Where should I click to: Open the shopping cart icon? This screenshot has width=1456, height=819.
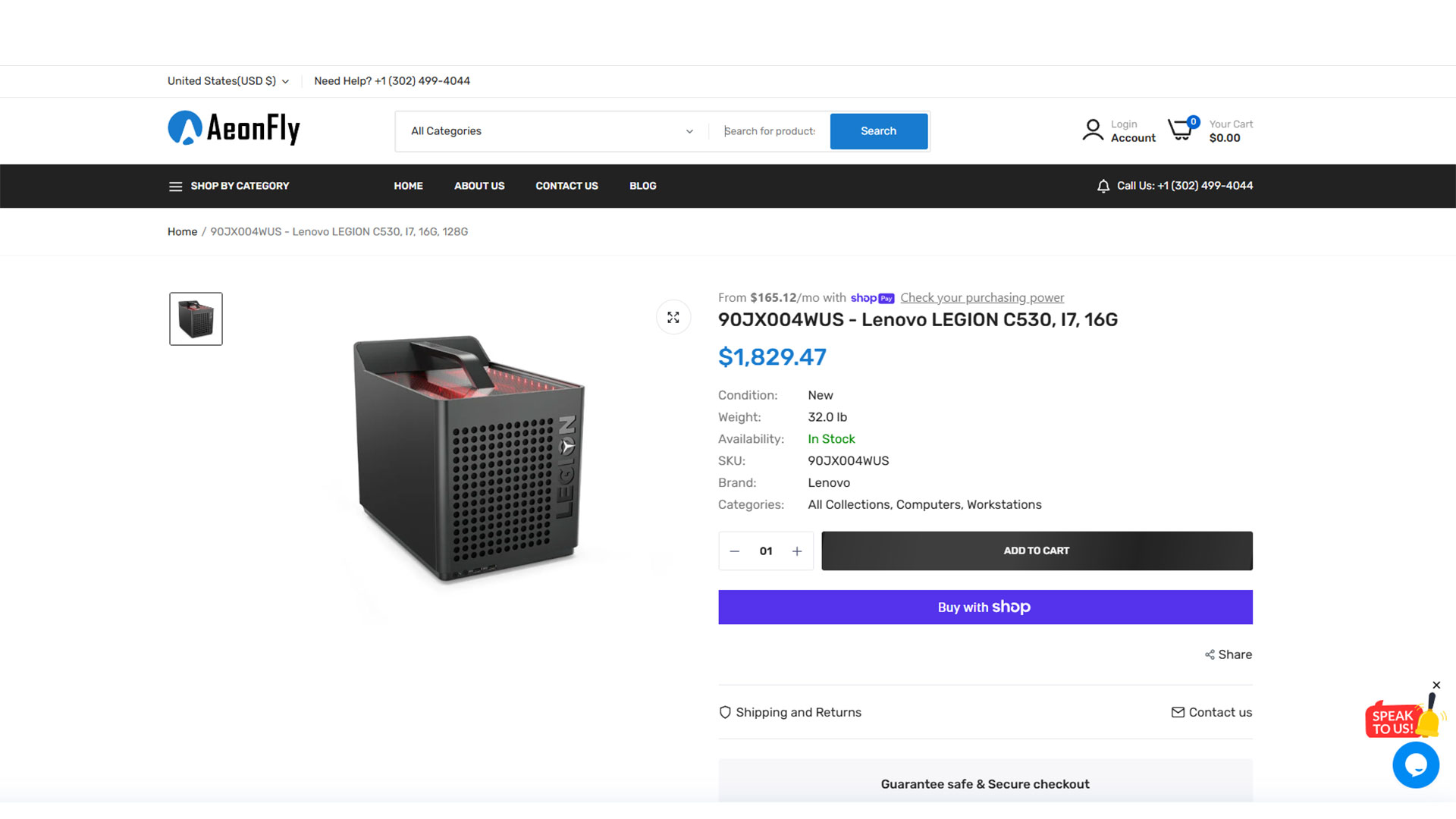1180,130
